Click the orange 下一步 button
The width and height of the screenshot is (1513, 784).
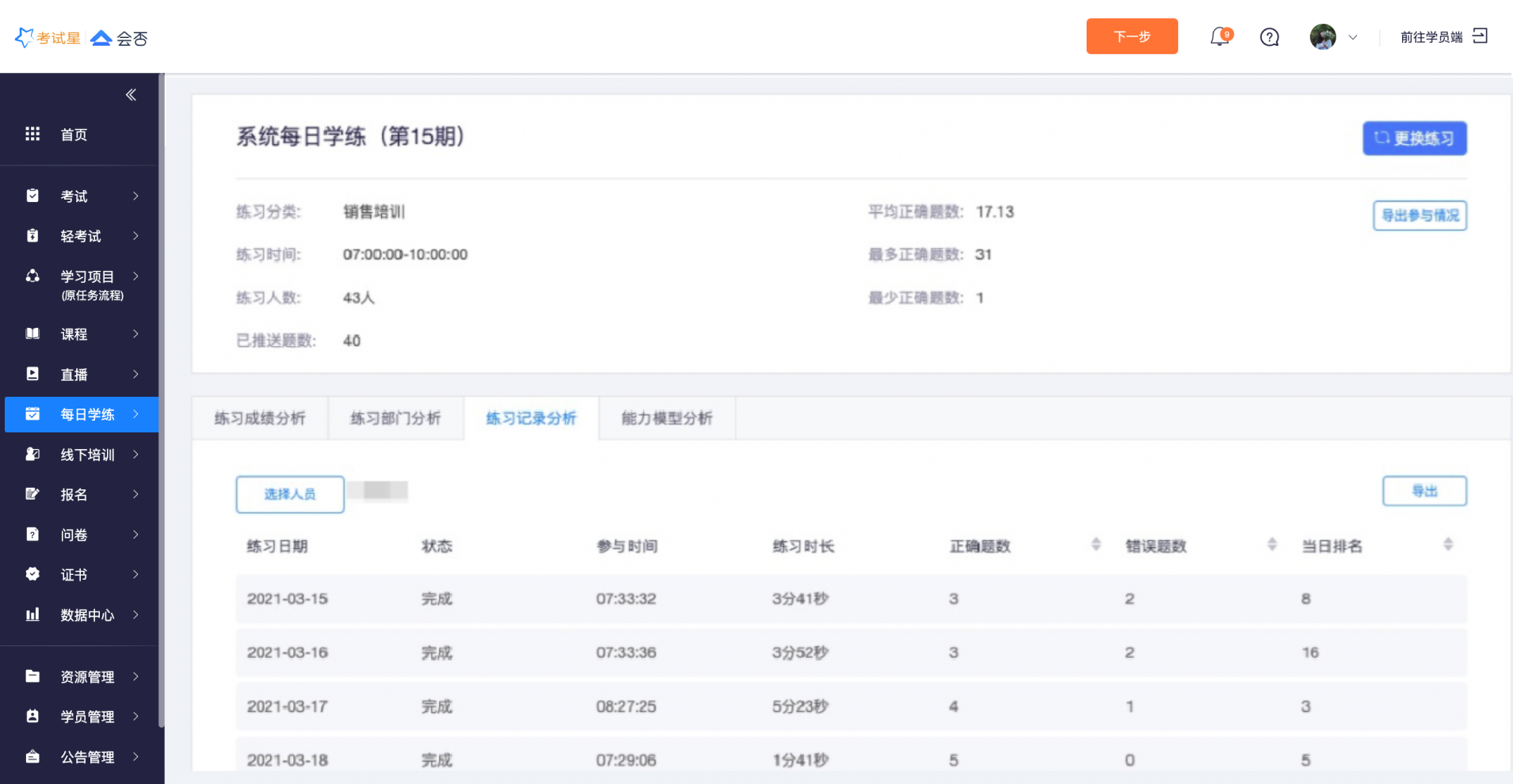(1131, 36)
